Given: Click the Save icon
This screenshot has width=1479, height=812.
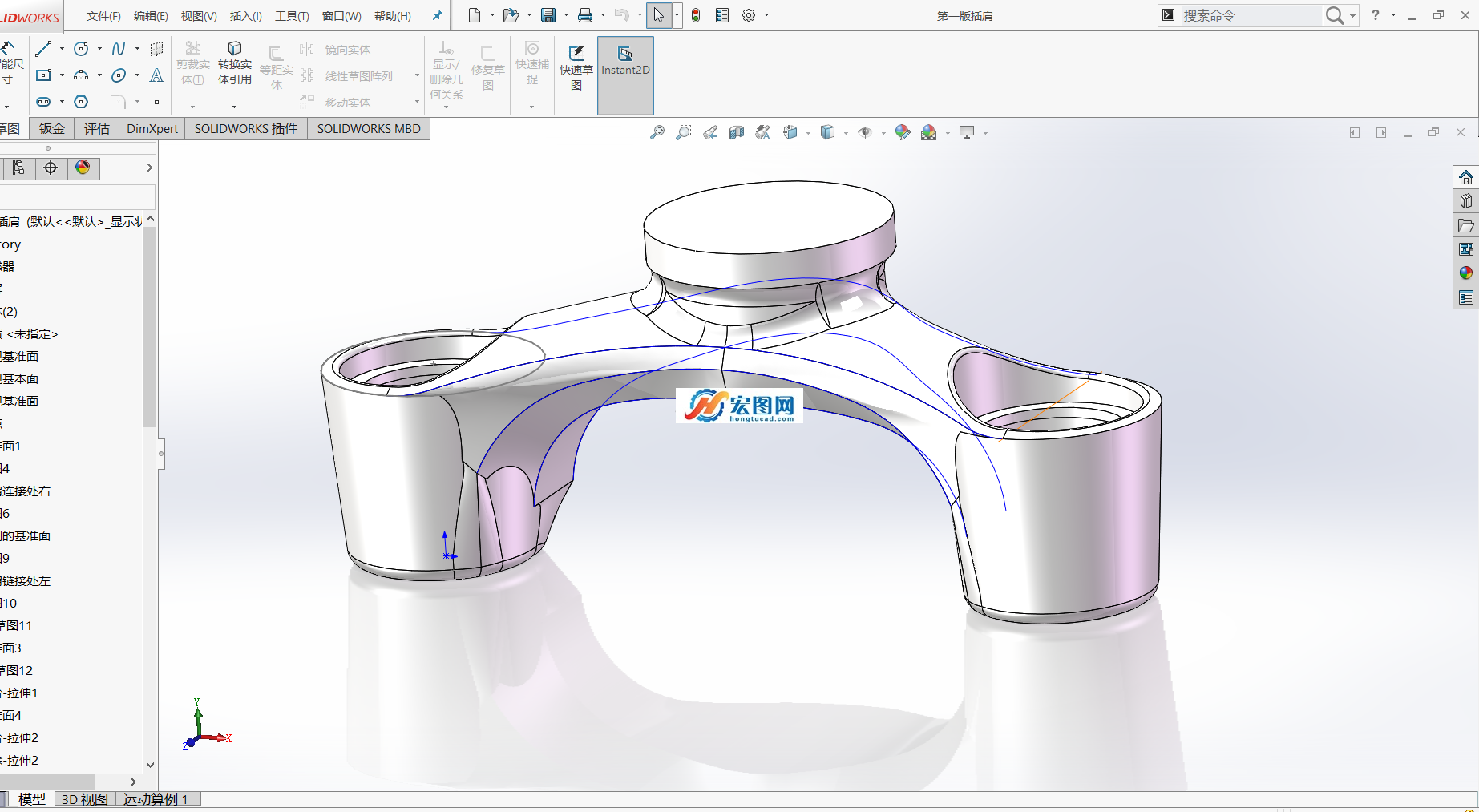Looking at the screenshot, I should [548, 15].
